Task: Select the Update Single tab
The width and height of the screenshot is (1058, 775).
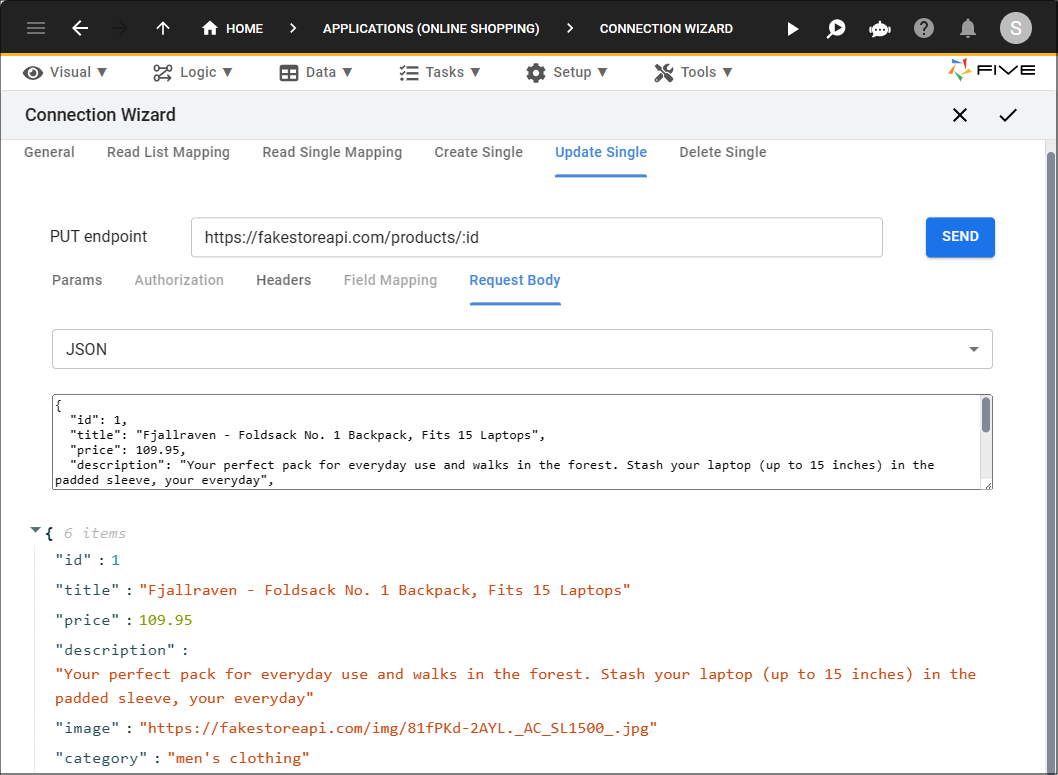Action: click(x=601, y=152)
